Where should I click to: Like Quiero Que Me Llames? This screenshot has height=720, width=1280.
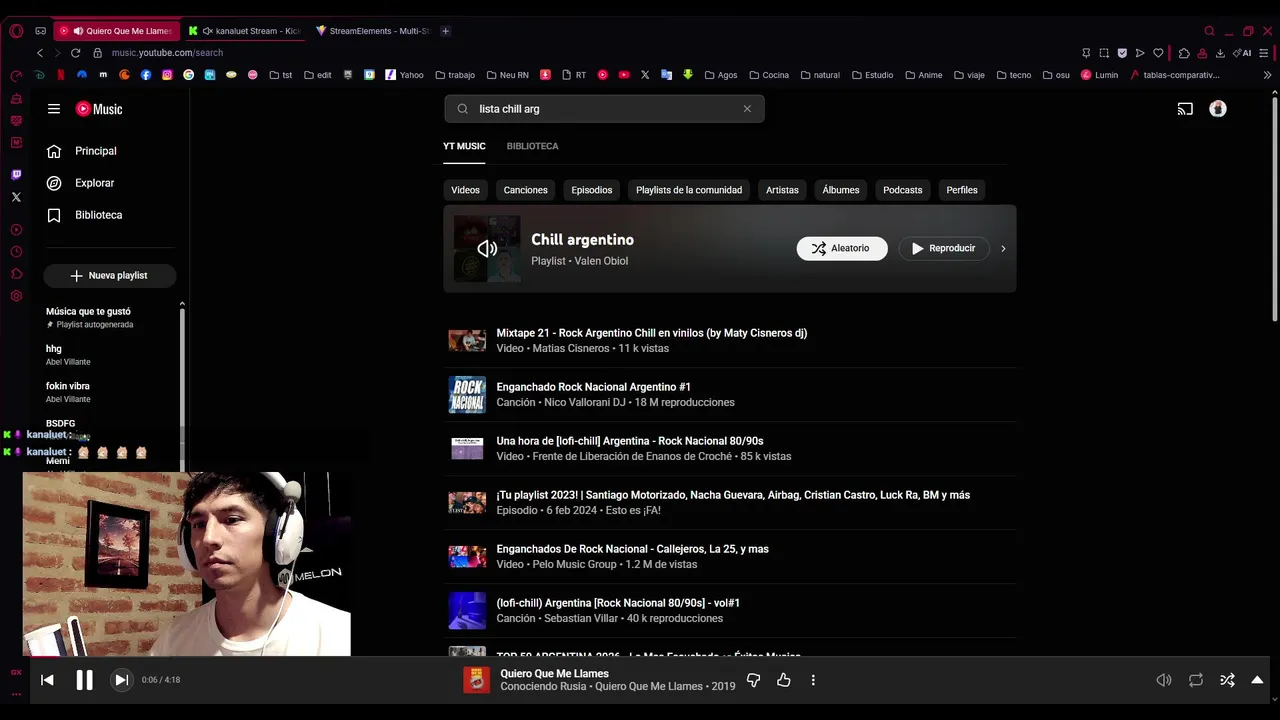coord(784,680)
